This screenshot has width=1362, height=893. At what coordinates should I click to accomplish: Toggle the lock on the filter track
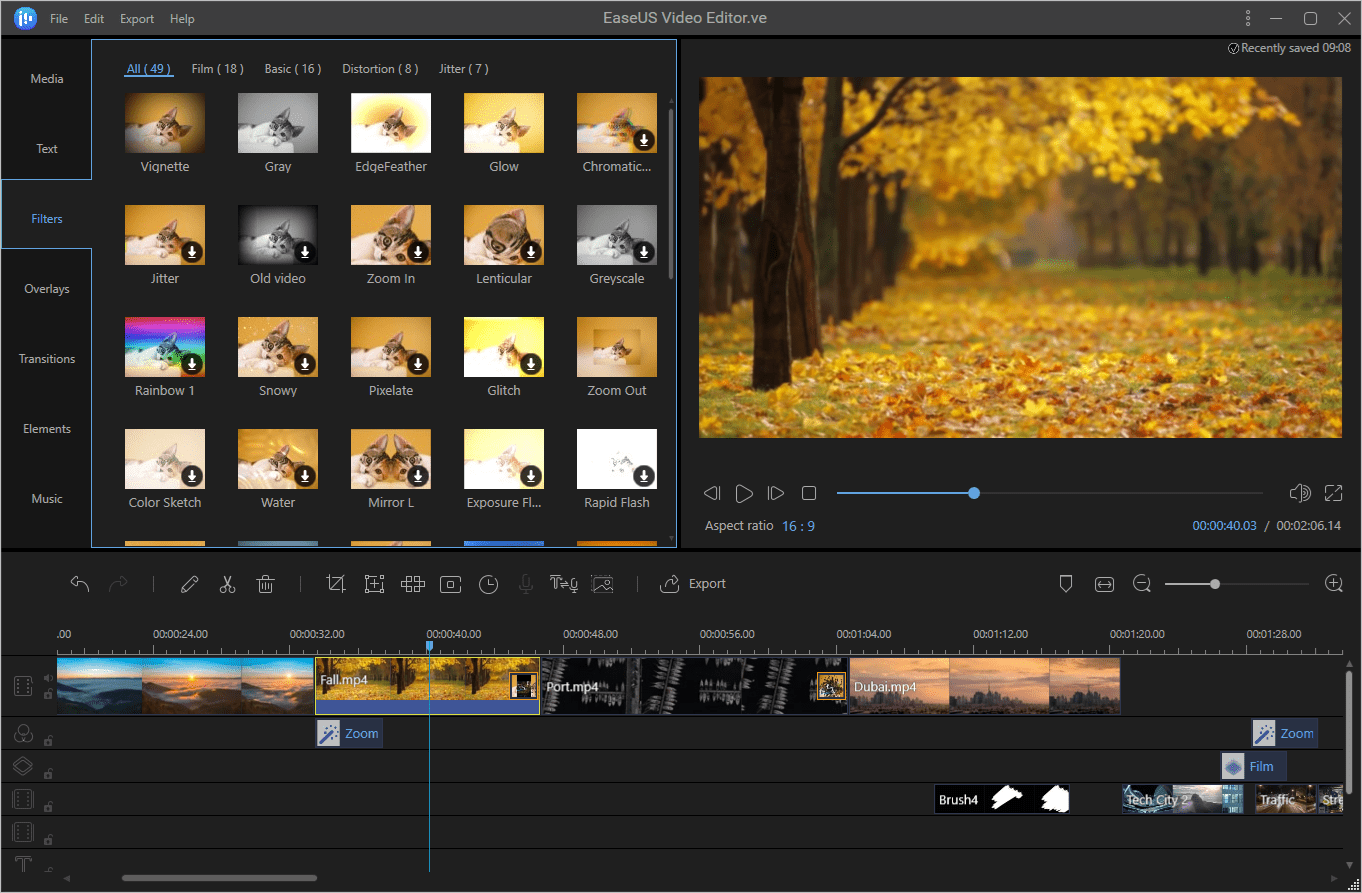pyautogui.click(x=48, y=741)
